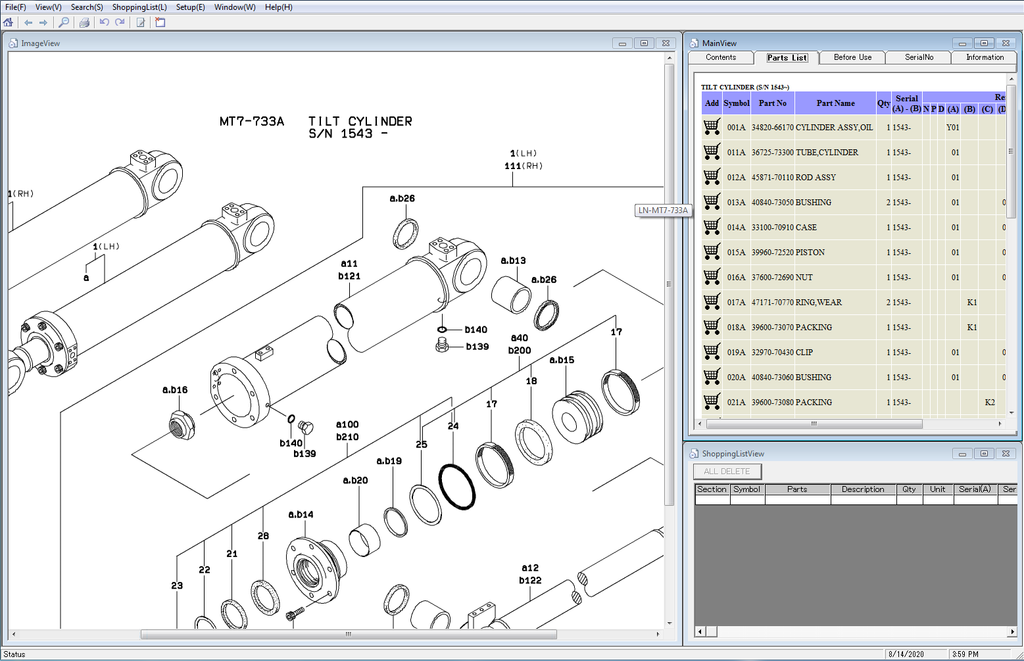Go back with the left arrow icon
This screenshot has width=1024, height=661.
[x=28, y=22]
